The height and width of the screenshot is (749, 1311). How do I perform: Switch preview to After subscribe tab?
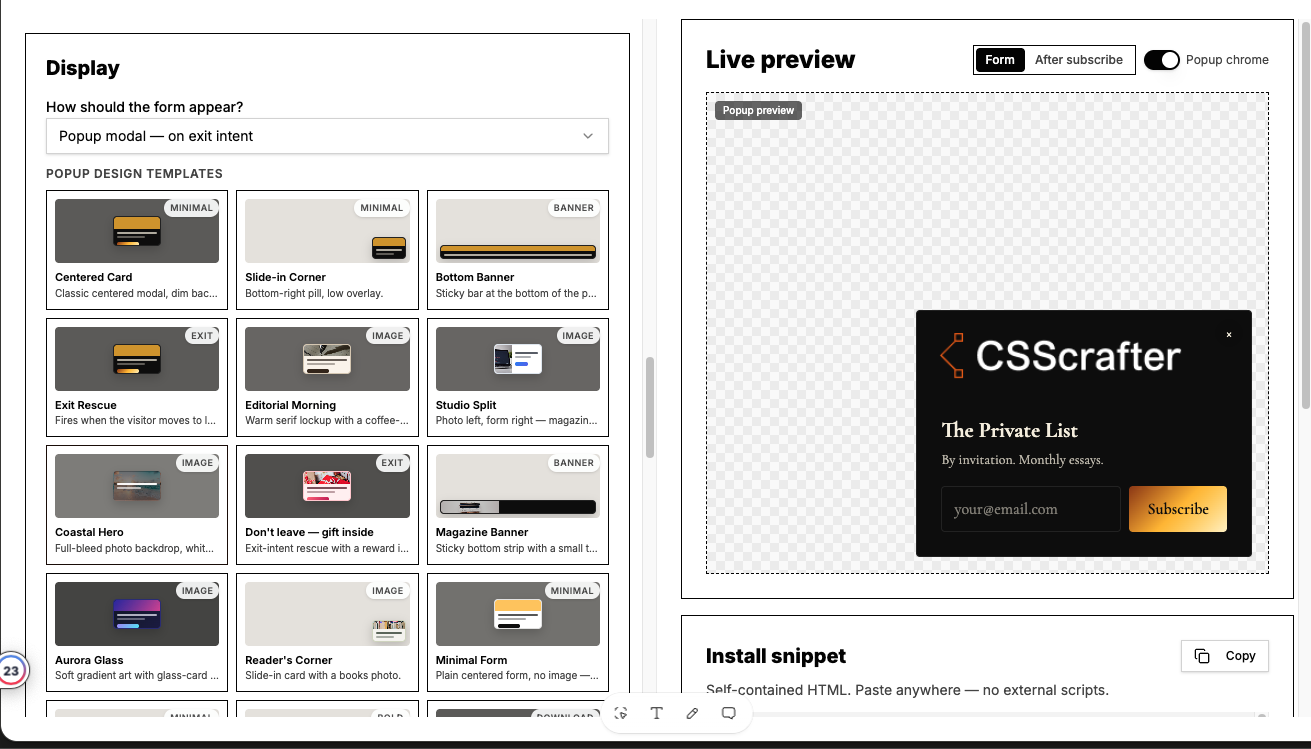tap(1079, 60)
